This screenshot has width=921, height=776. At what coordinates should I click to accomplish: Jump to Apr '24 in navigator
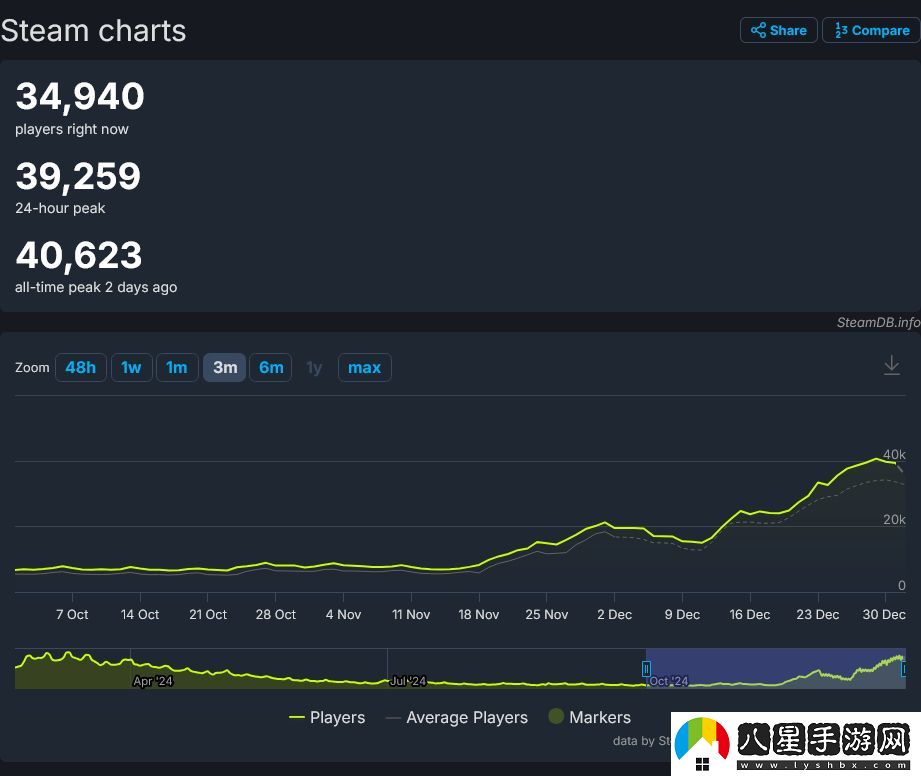[153, 681]
